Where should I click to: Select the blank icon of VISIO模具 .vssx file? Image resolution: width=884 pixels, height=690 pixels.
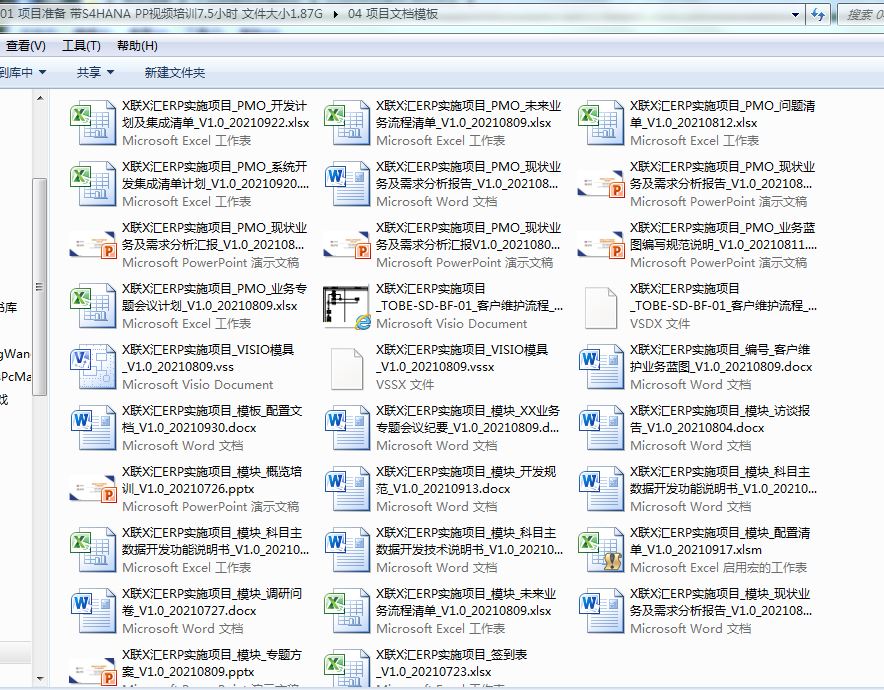point(347,366)
